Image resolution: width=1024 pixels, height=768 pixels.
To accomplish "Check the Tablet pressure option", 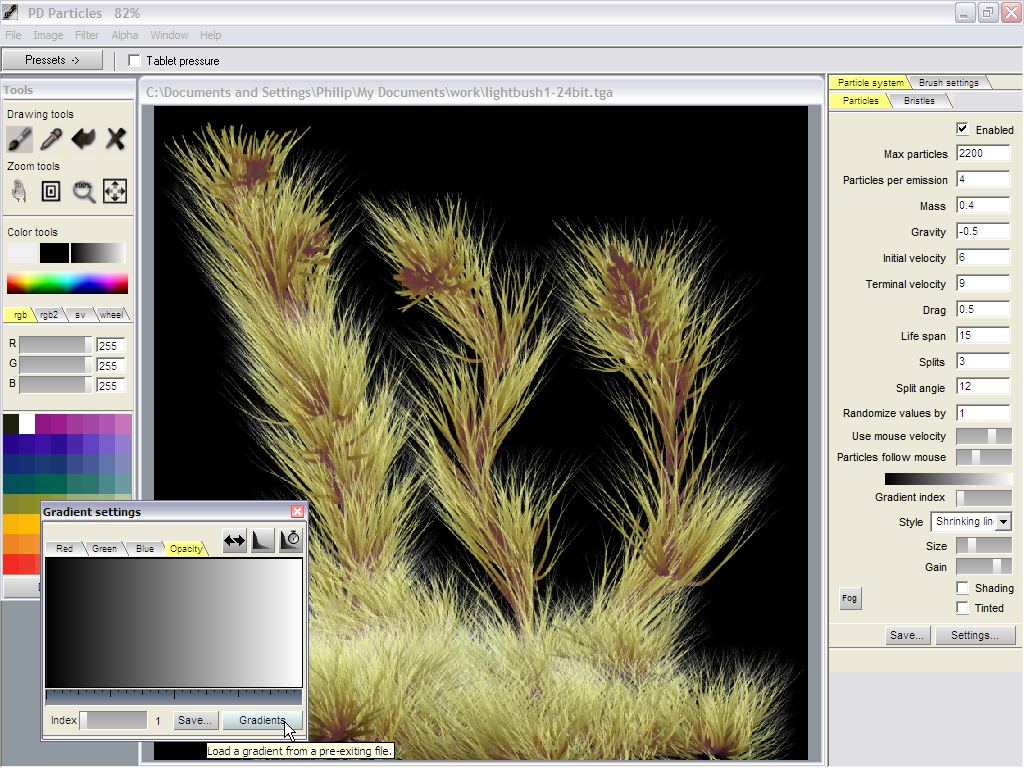I will [x=135, y=61].
